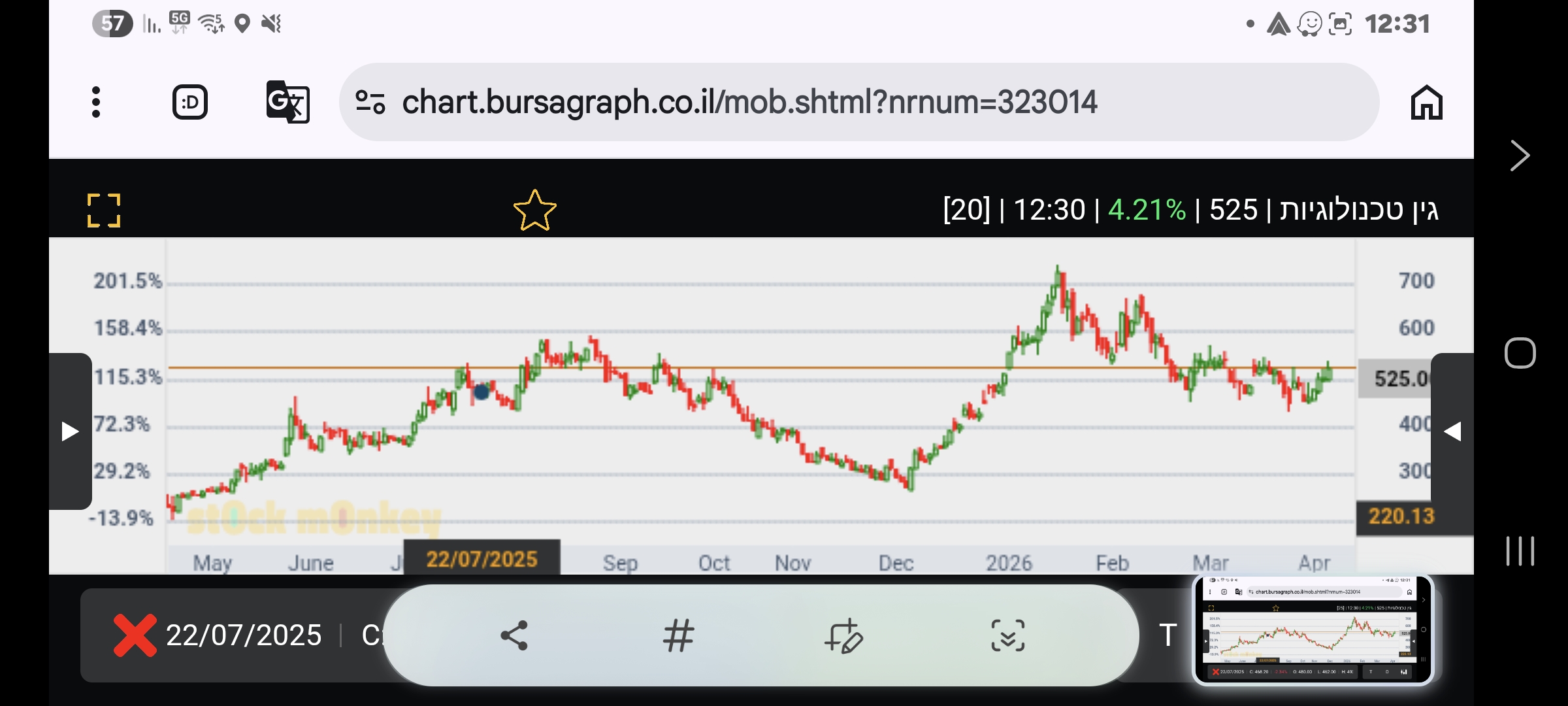
Task: Open Google Translate page icon
Action: pyautogui.click(x=287, y=102)
